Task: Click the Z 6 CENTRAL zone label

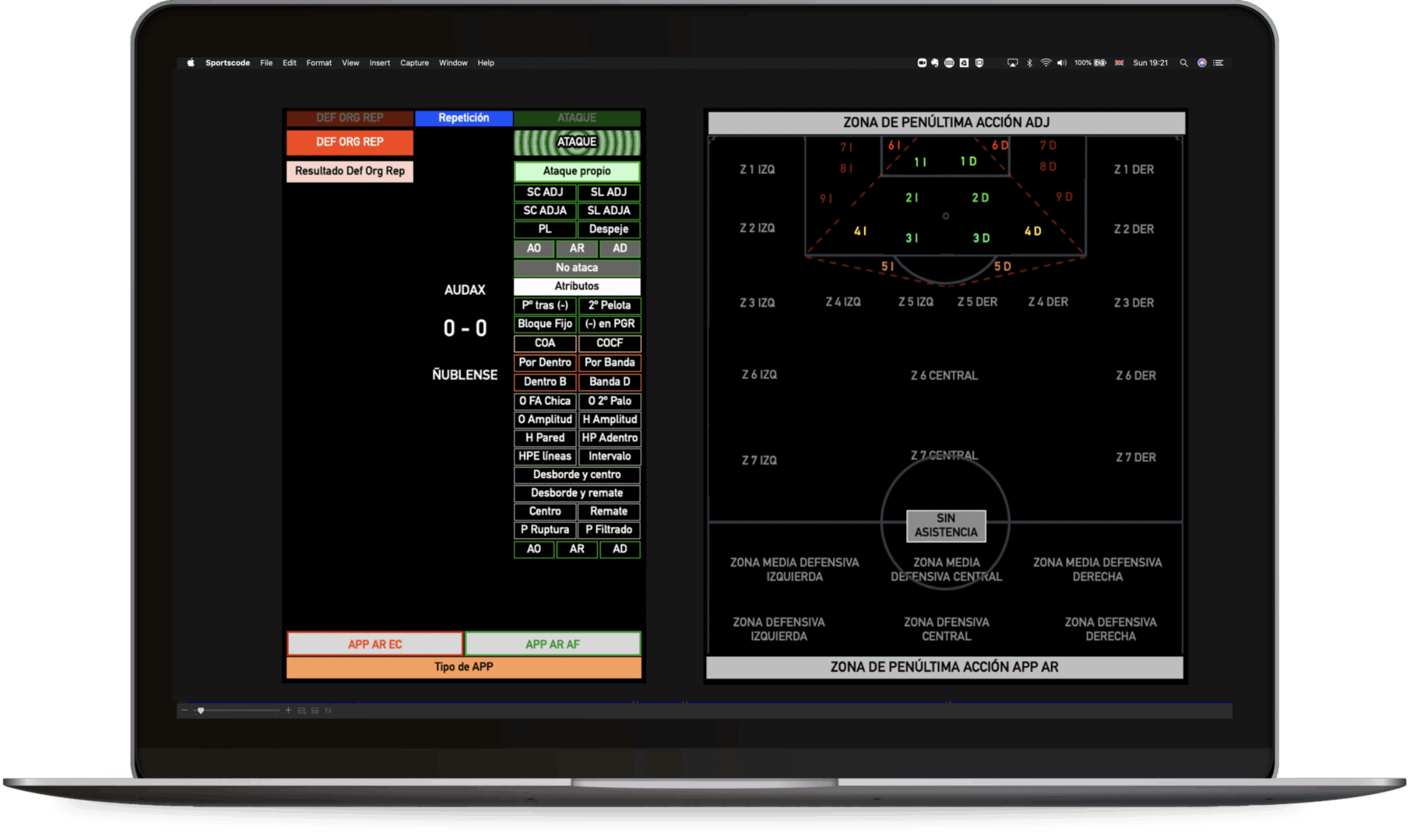Action: tap(945, 375)
